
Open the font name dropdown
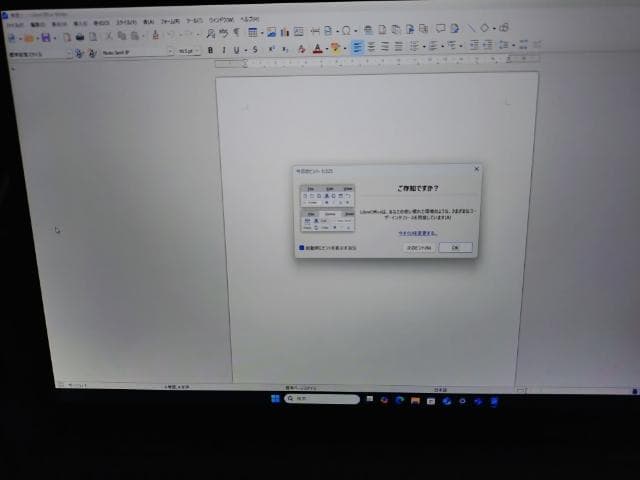click(x=171, y=52)
